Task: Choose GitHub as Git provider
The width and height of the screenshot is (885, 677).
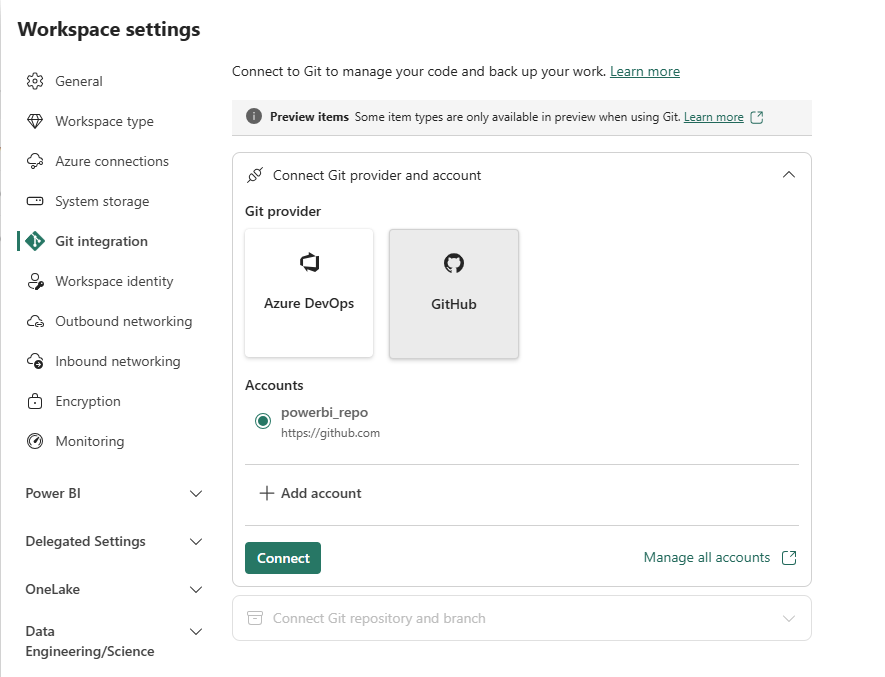Action: (454, 294)
